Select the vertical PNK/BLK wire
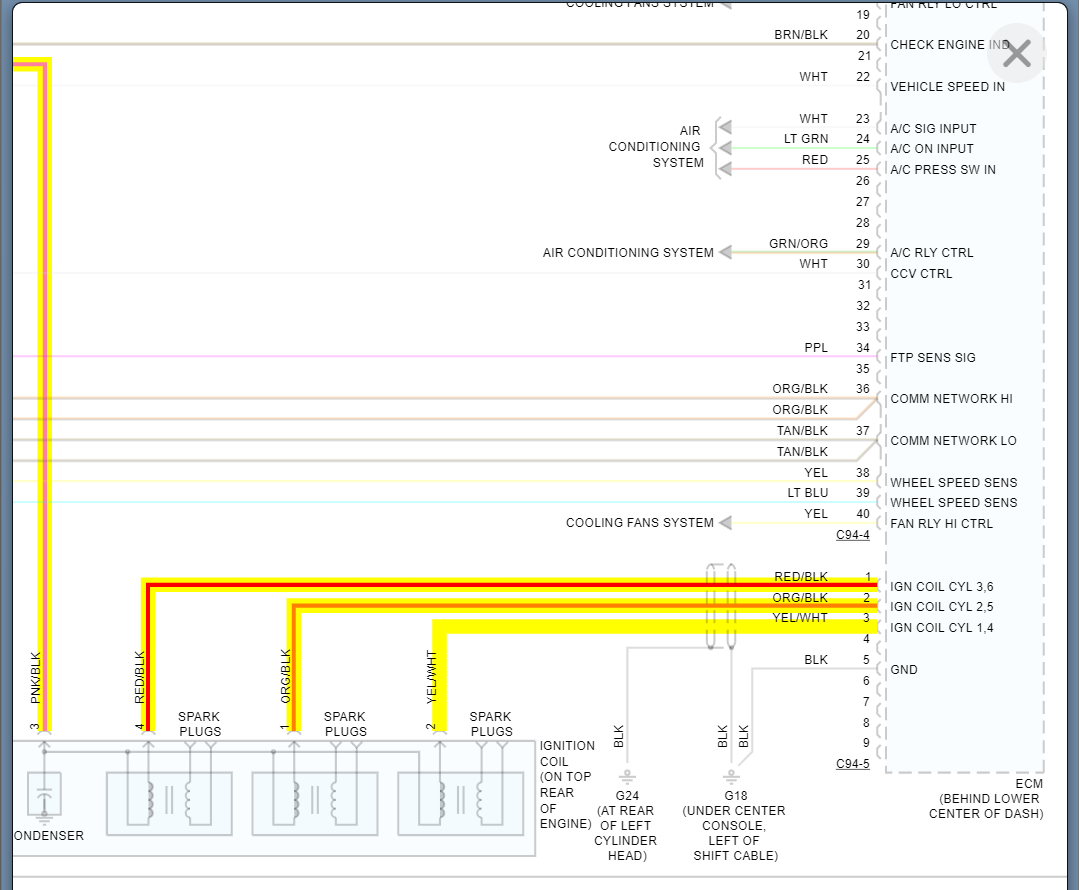1079x890 pixels. 43,400
